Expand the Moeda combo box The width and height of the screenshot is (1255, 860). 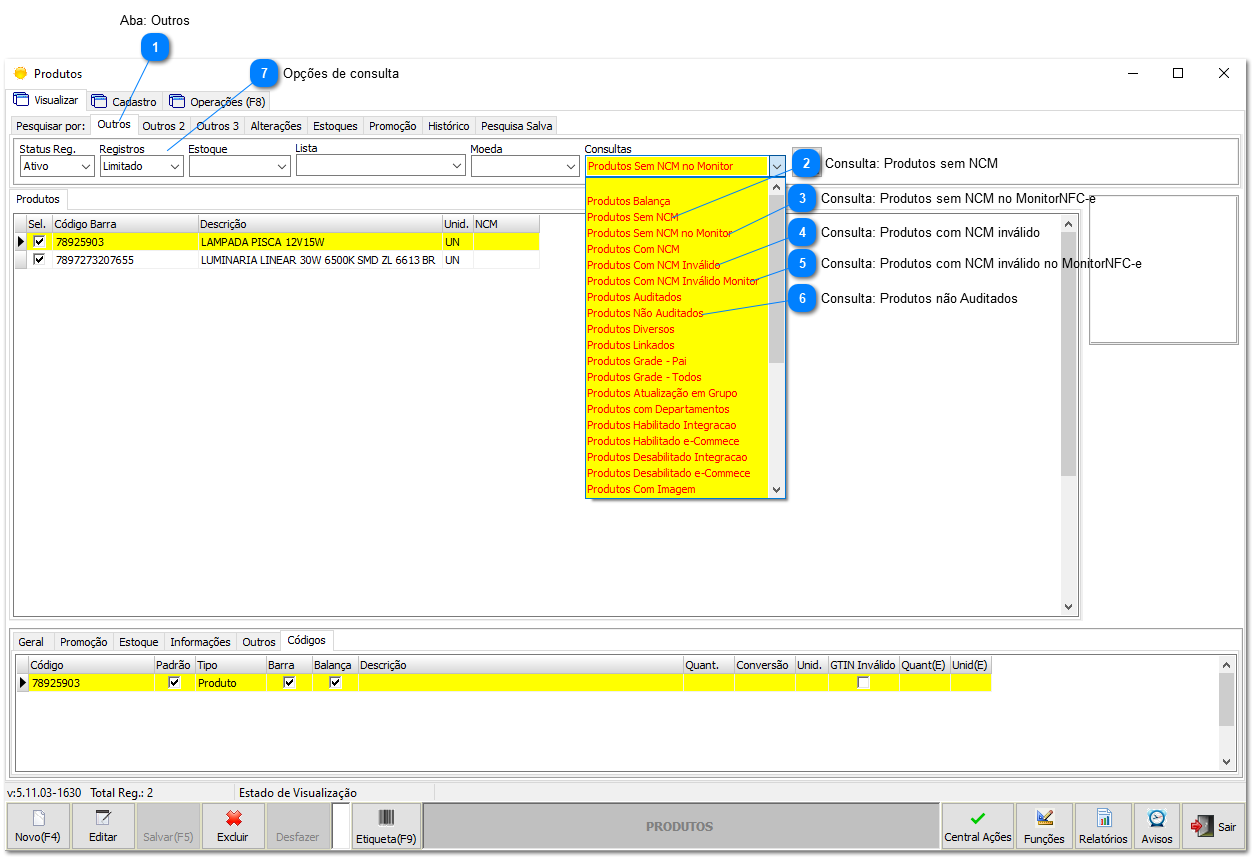pos(570,167)
